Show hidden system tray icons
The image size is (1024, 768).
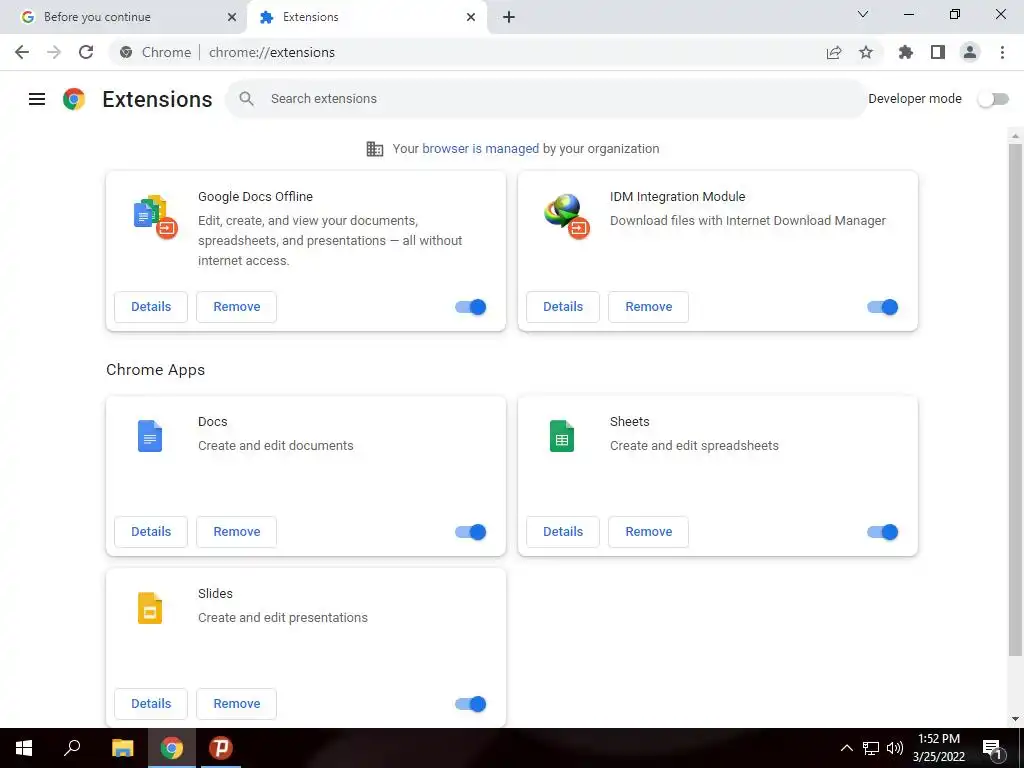846,748
